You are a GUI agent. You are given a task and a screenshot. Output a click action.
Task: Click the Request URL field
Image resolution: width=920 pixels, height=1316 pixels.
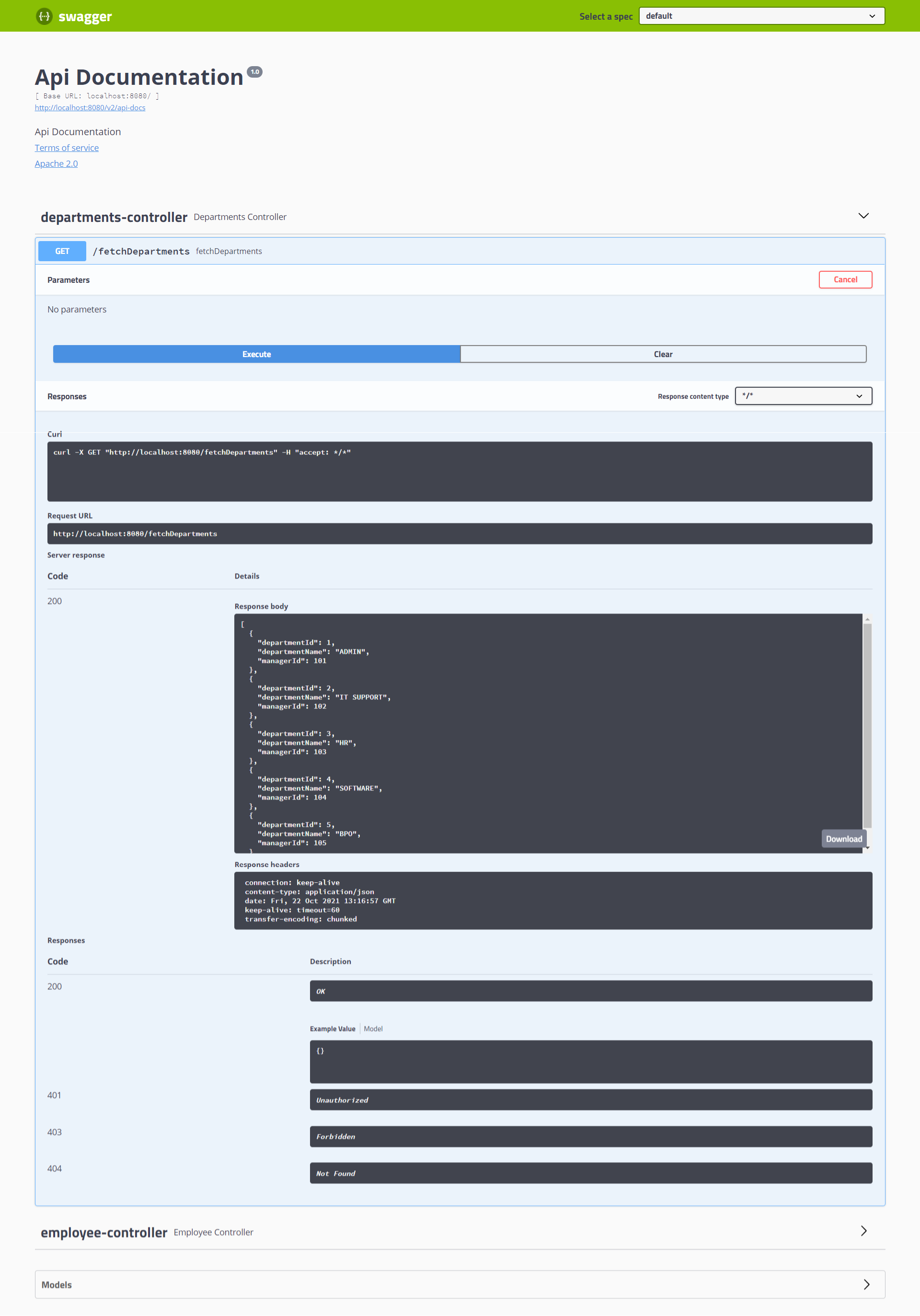coord(459,533)
